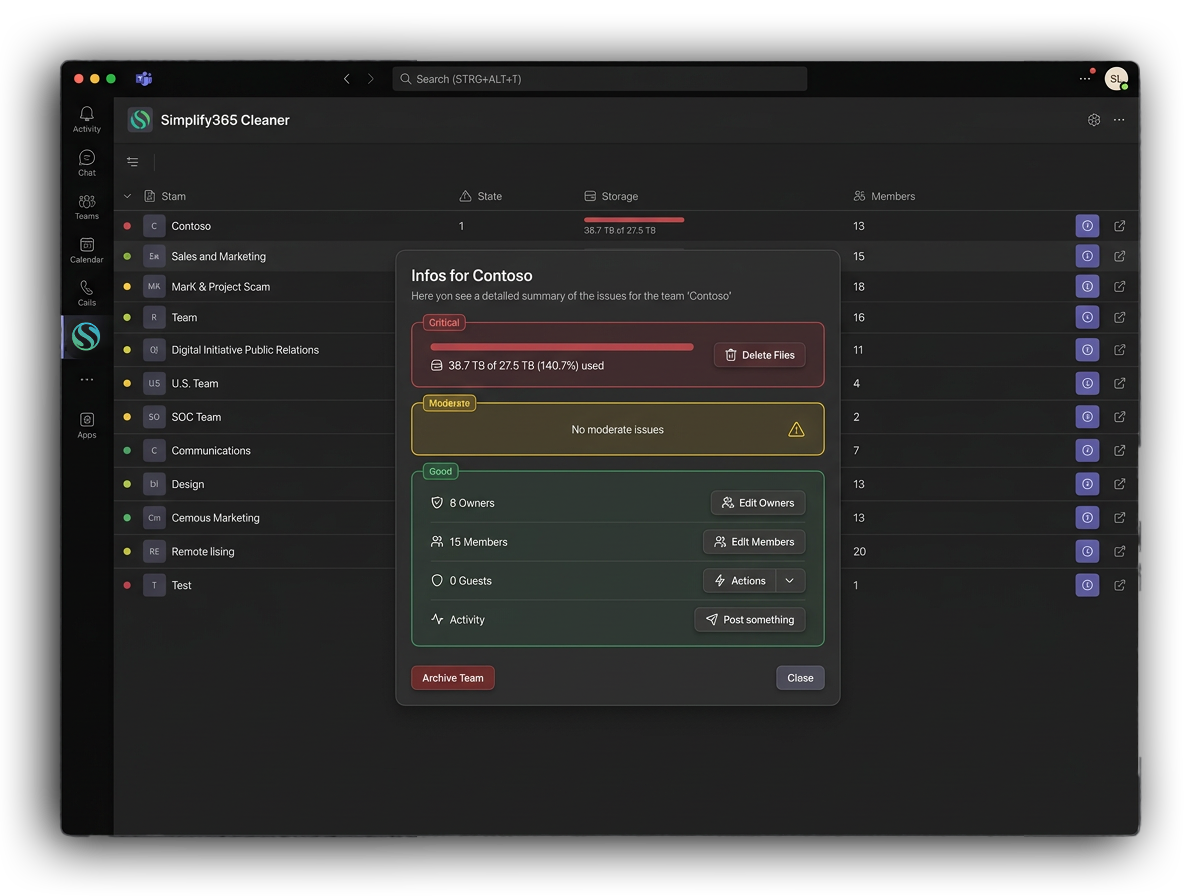Go to Teams in the left rail

pyautogui.click(x=87, y=206)
